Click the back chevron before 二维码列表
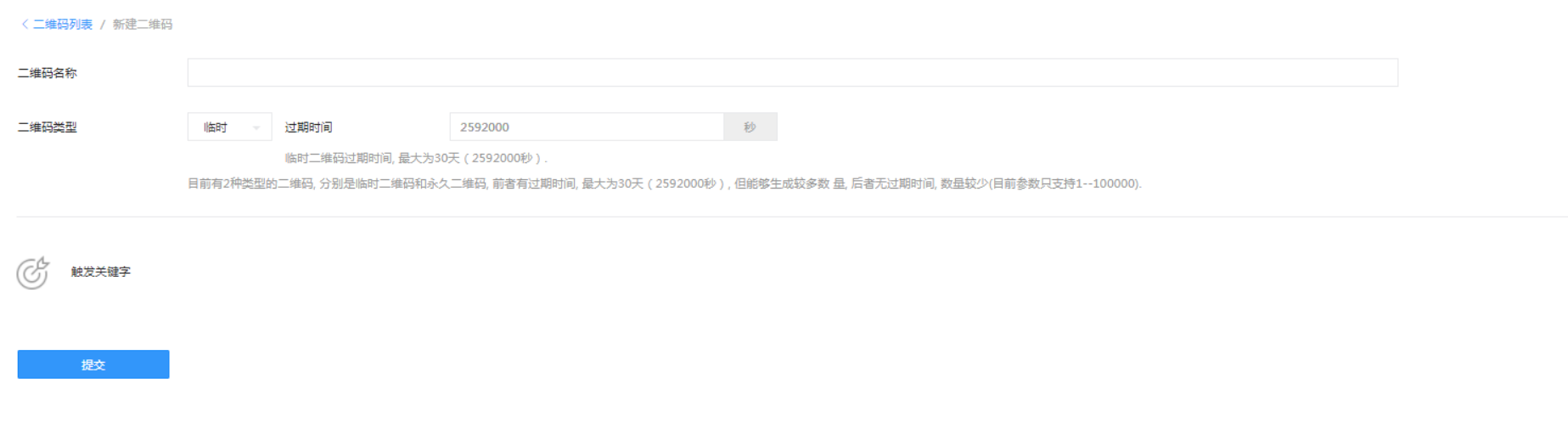This screenshot has height=429, width=1568. 25,25
